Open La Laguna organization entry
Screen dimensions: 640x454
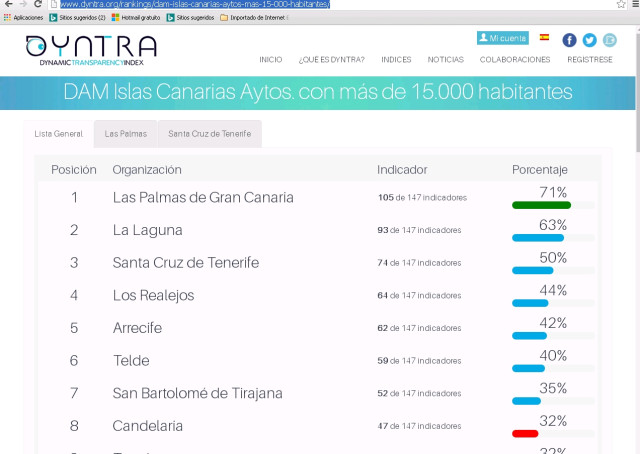pos(147,230)
